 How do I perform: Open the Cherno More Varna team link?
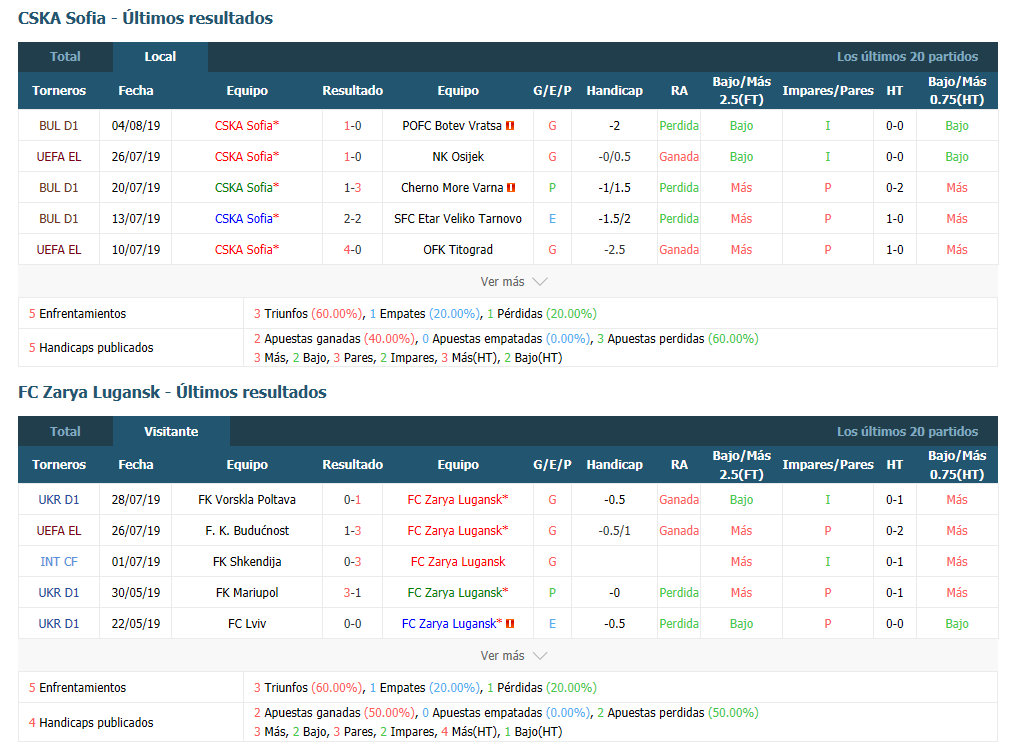452,188
